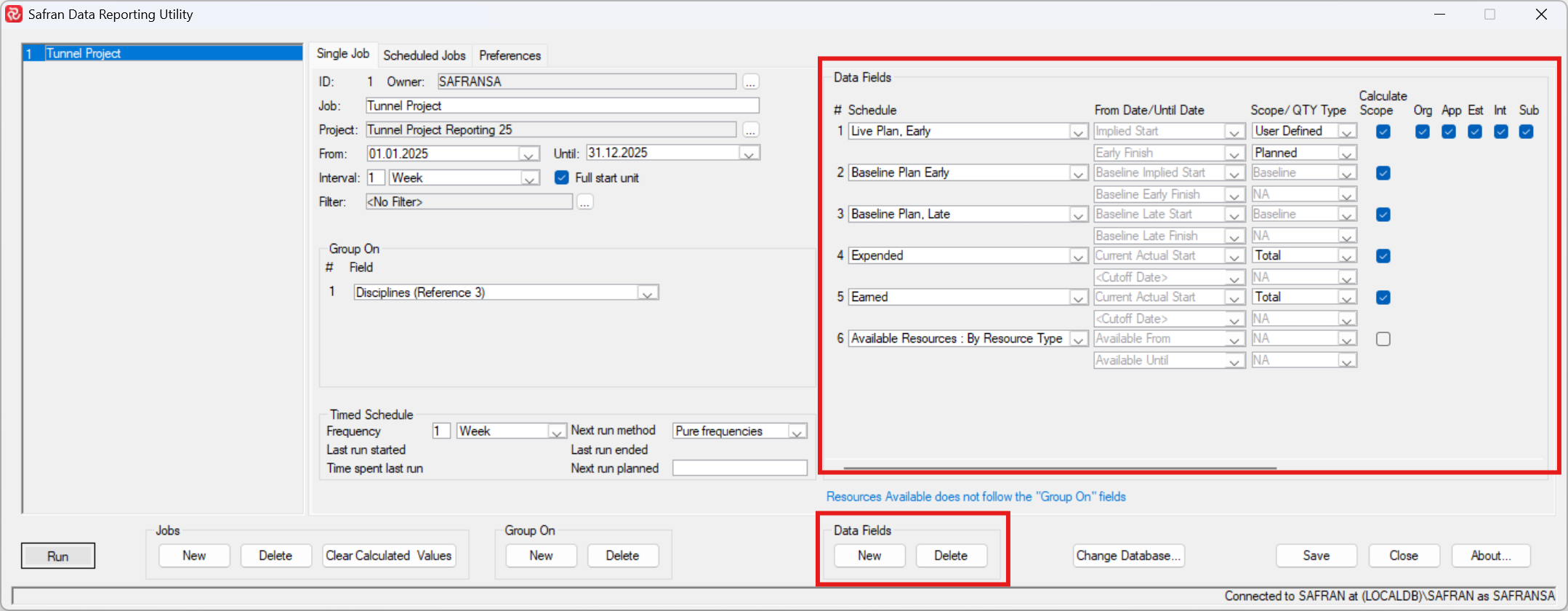Click the Next run planned field
The width and height of the screenshot is (1568, 611).
click(740, 468)
